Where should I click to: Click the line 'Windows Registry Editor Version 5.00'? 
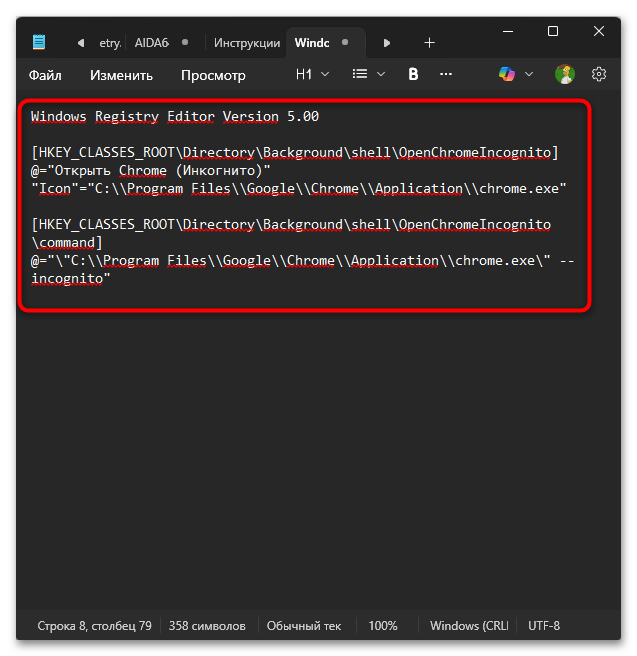tap(175, 117)
